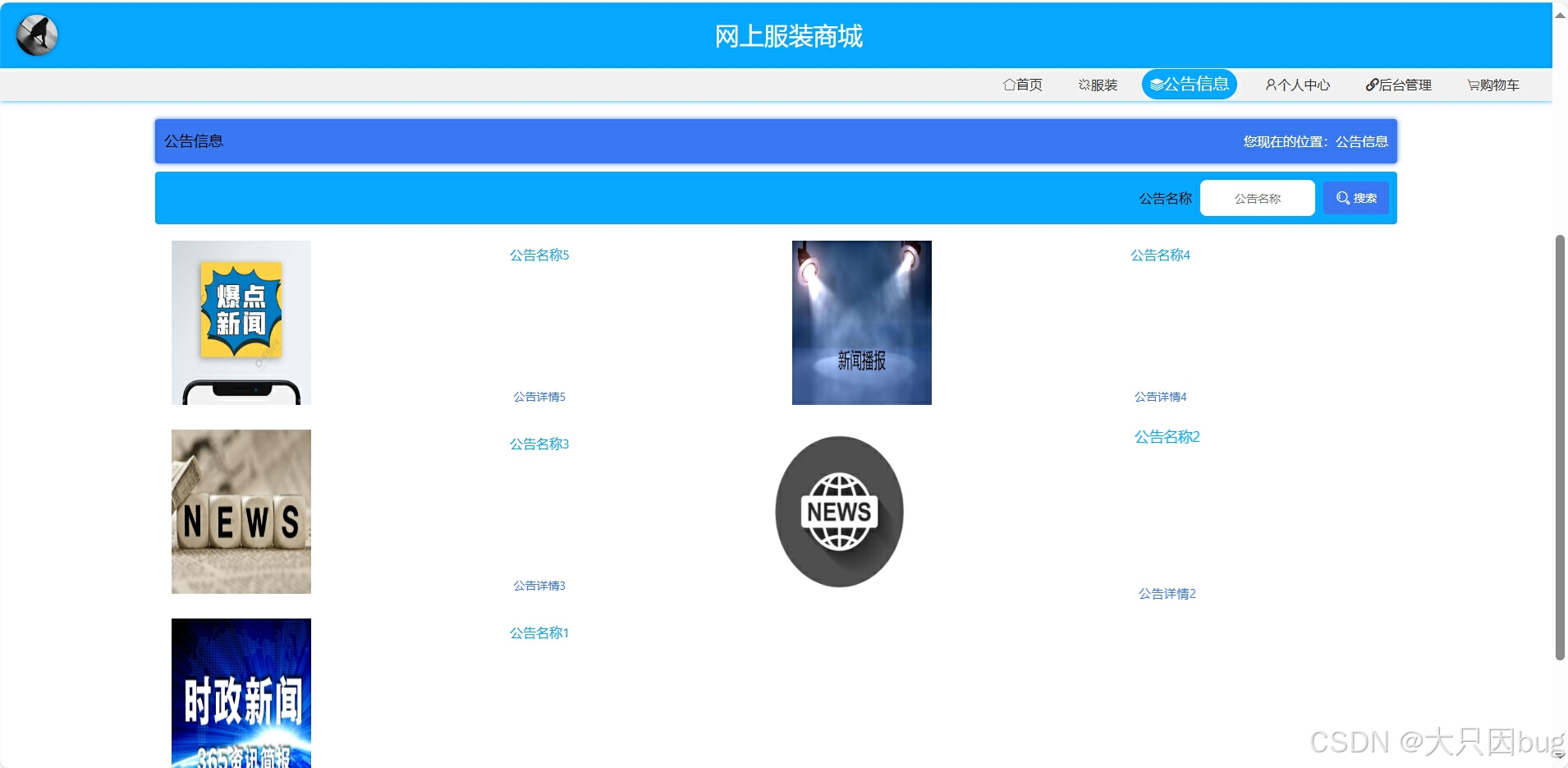Select the 公告信息 announcements tab
Screen dimensions: 1568x768
coord(1190,84)
